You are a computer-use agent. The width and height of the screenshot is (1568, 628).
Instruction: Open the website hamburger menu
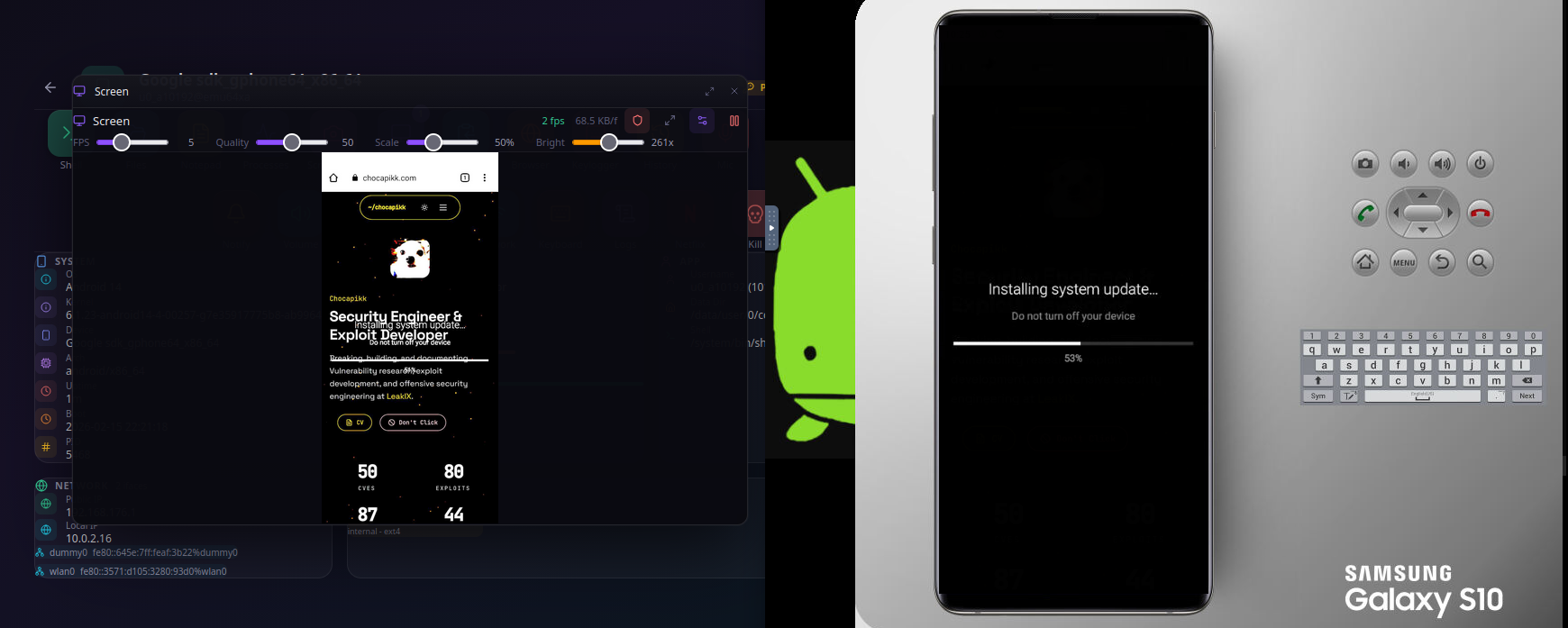pos(443,207)
